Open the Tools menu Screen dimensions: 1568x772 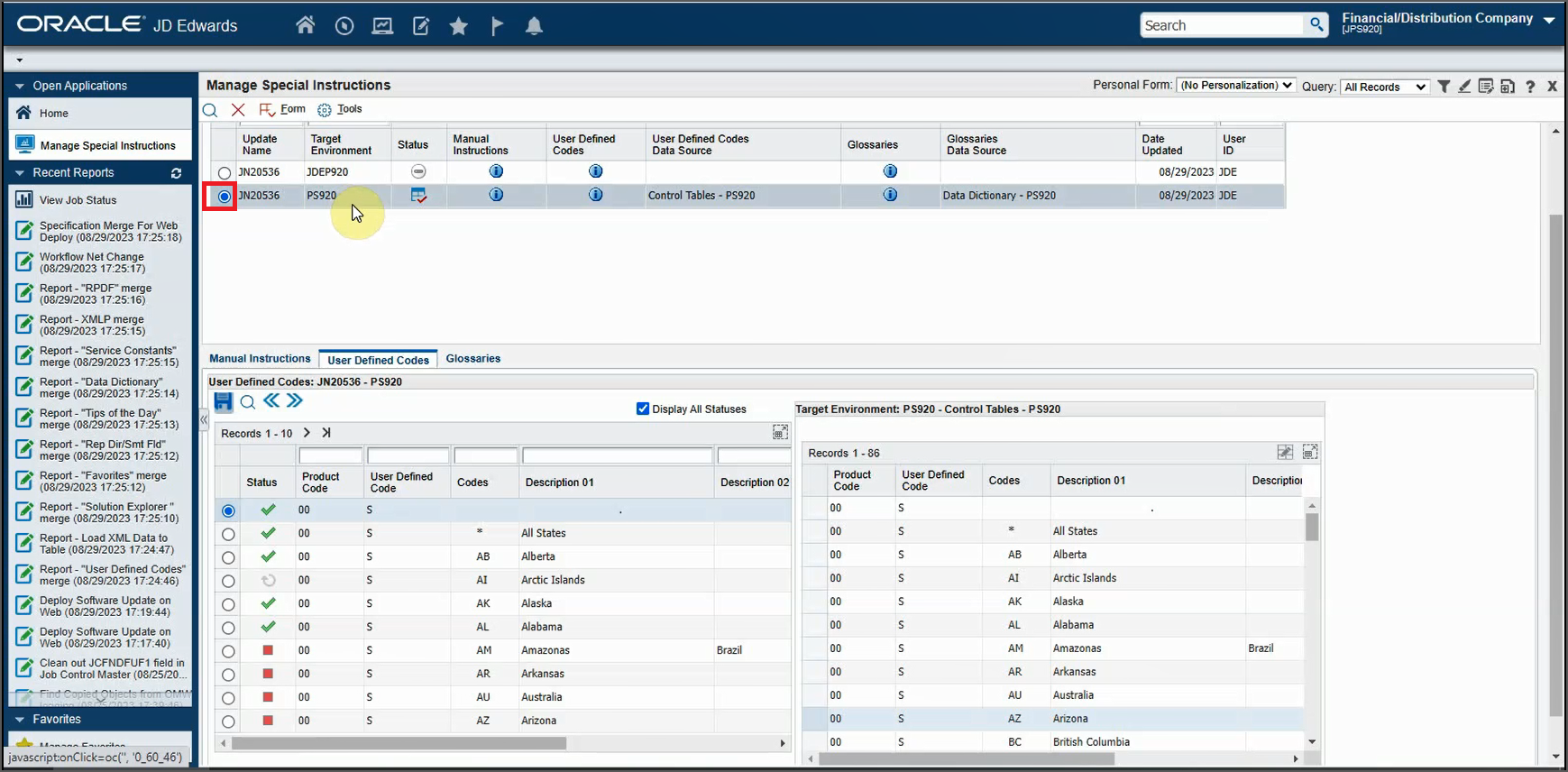pyautogui.click(x=340, y=109)
